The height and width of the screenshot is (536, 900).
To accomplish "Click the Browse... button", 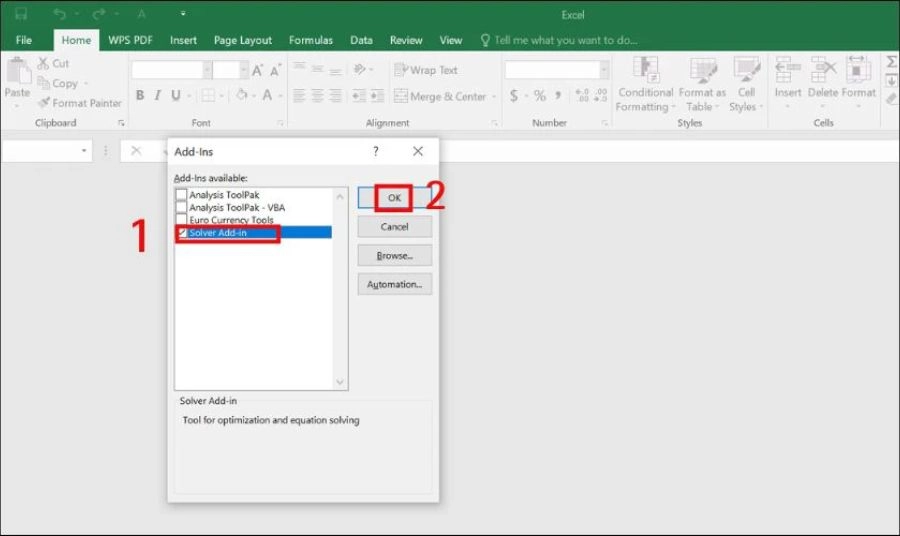I will point(394,255).
